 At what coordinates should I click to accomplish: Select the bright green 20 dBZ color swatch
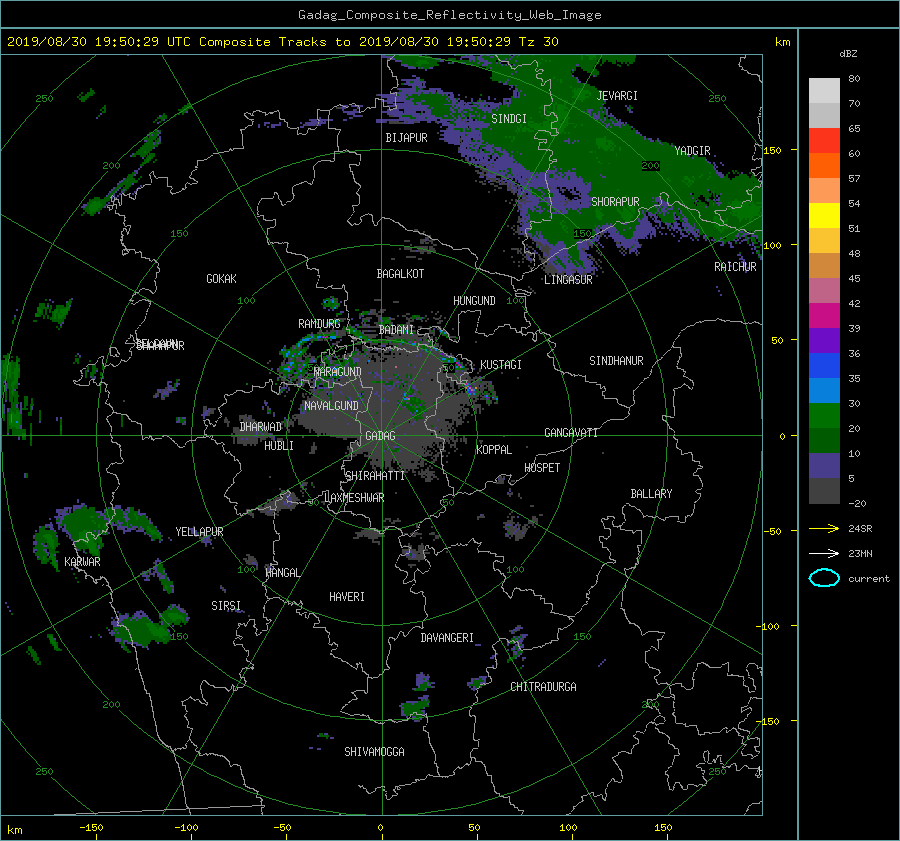824,416
